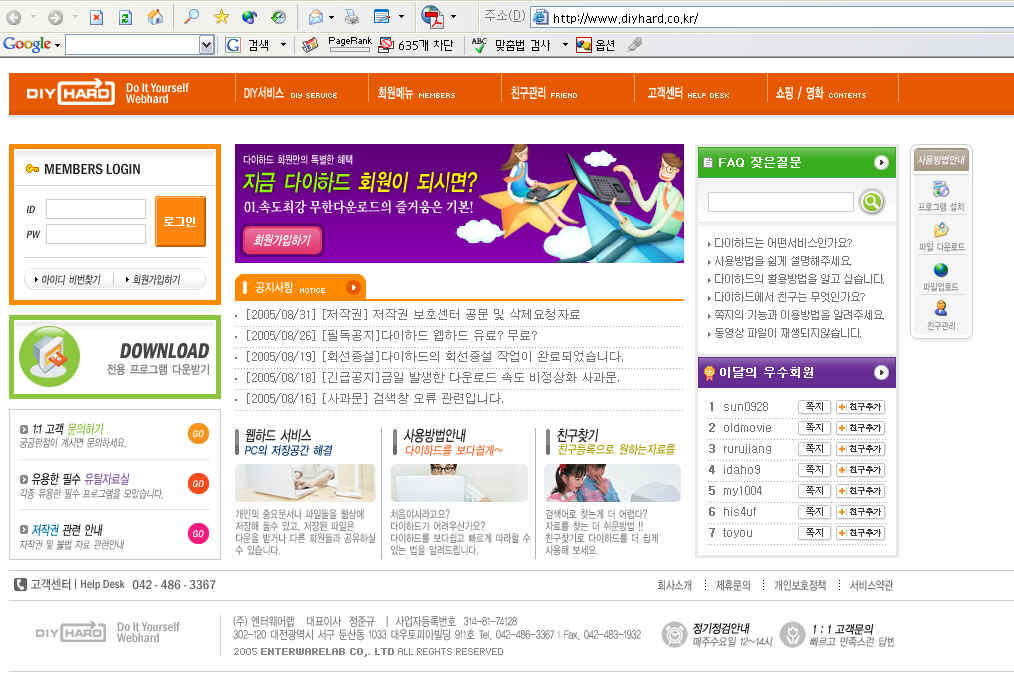The height and width of the screenshot is (680, 1014).
Task: Click the orange GO button for 1:1 고객 문의하기
Action: tap(199, 434)
